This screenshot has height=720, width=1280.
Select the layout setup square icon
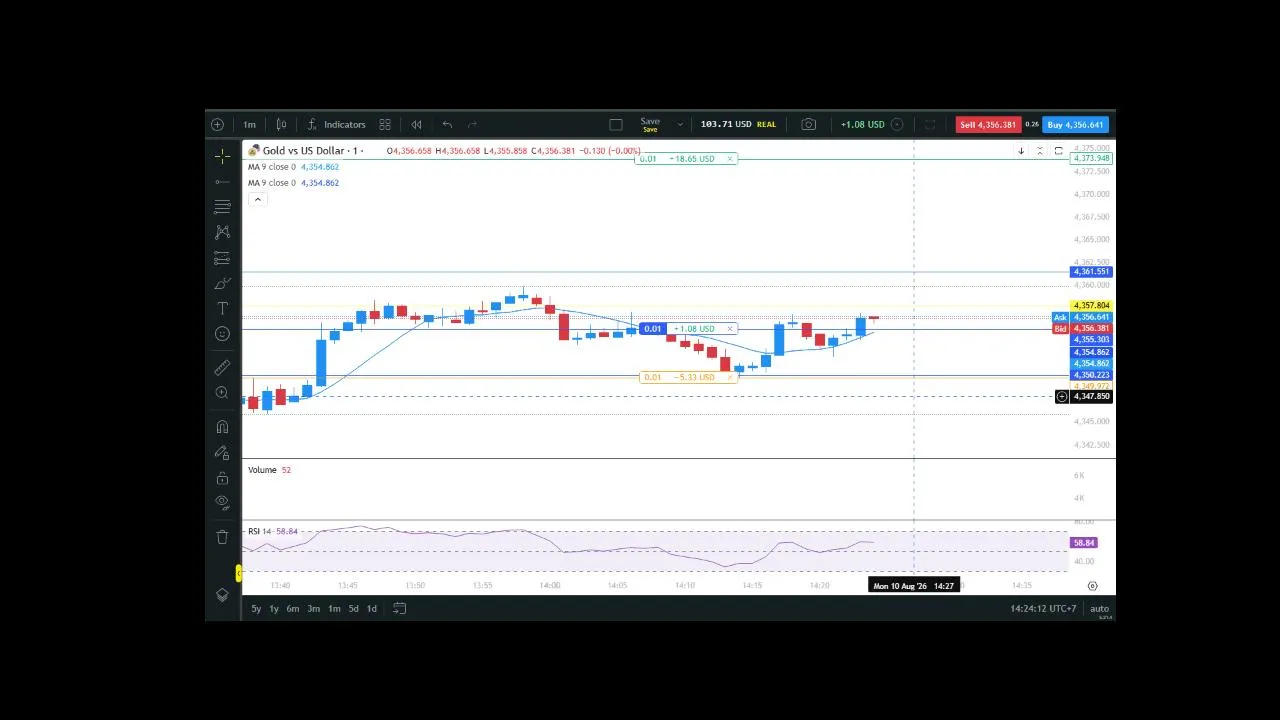tap(616, 125)
